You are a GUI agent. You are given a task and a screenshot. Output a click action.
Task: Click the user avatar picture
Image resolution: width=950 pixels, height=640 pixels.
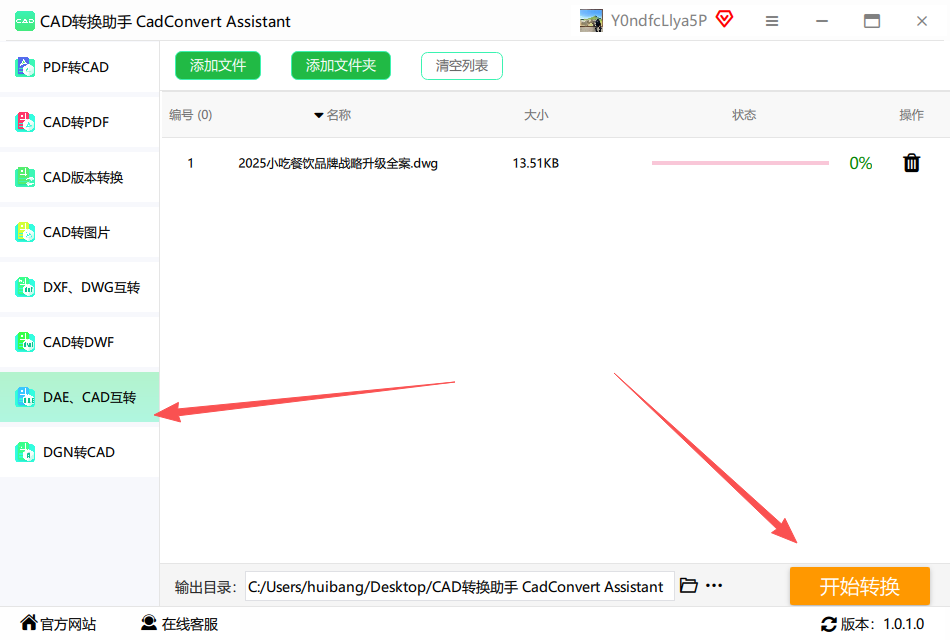591,21
